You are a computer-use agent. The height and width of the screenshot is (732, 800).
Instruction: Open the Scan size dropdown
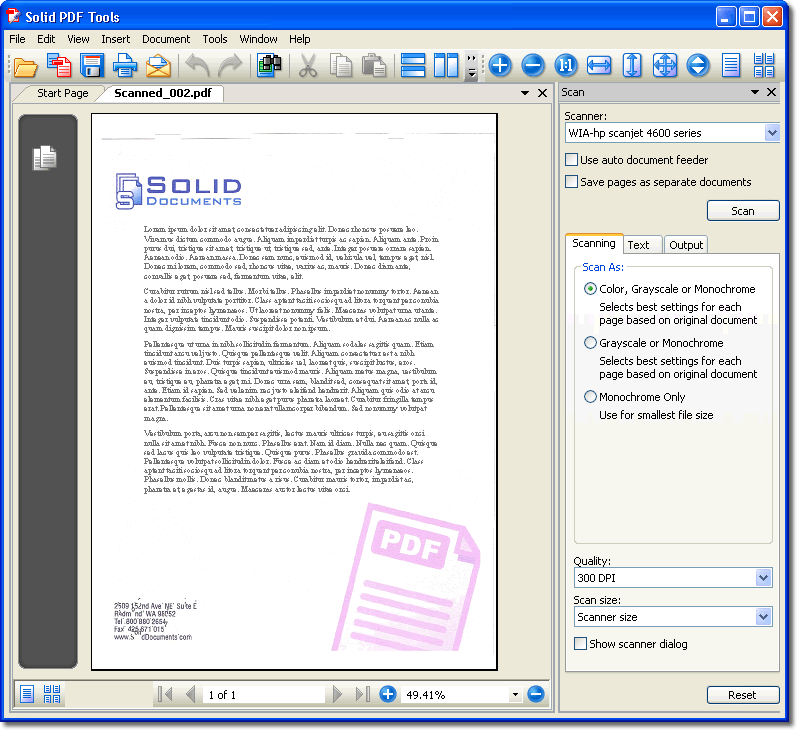click(x=764, y=617)
